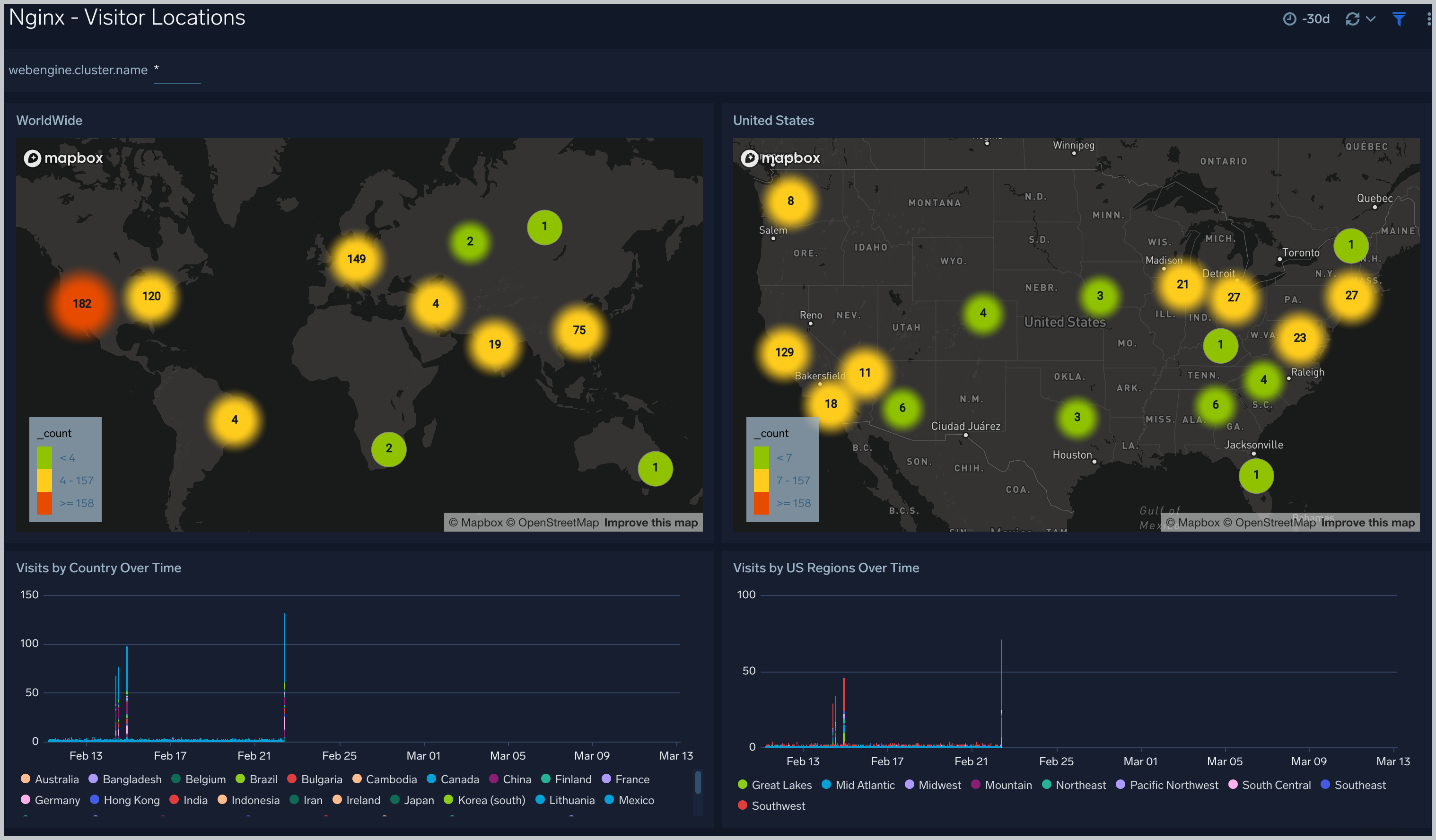The width and height of the screenshot is (1436, 840).
Task: Toggle Mountain series in regions legend
Action: click(1001, 785)
